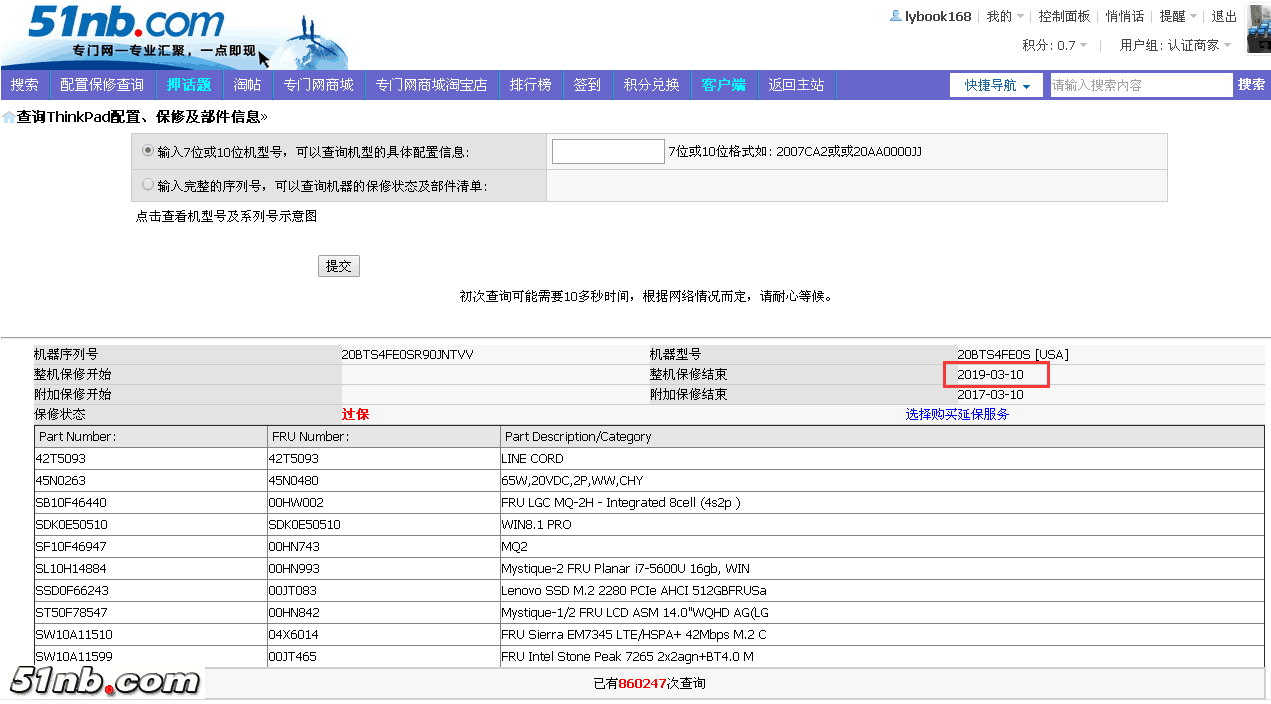Click the user silhouette icon beside lybook168

click(x=894, y=15)
